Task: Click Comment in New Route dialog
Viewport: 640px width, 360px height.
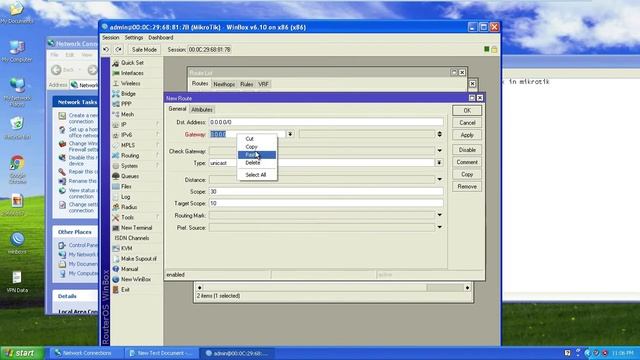Action: point(467,162)
